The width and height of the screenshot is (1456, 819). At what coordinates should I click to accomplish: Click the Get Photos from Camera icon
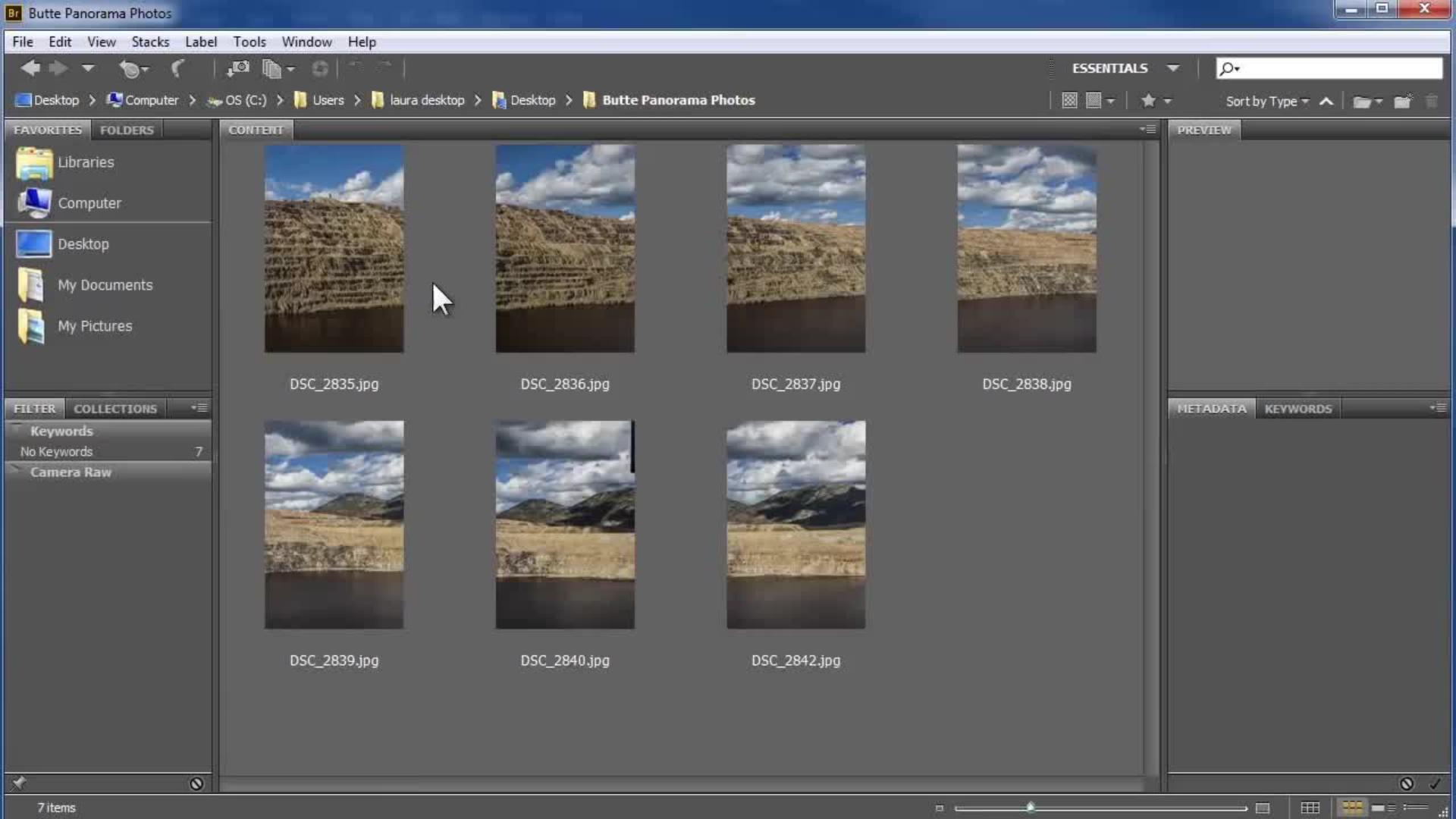pyautogui.click(x=237, y=69)
